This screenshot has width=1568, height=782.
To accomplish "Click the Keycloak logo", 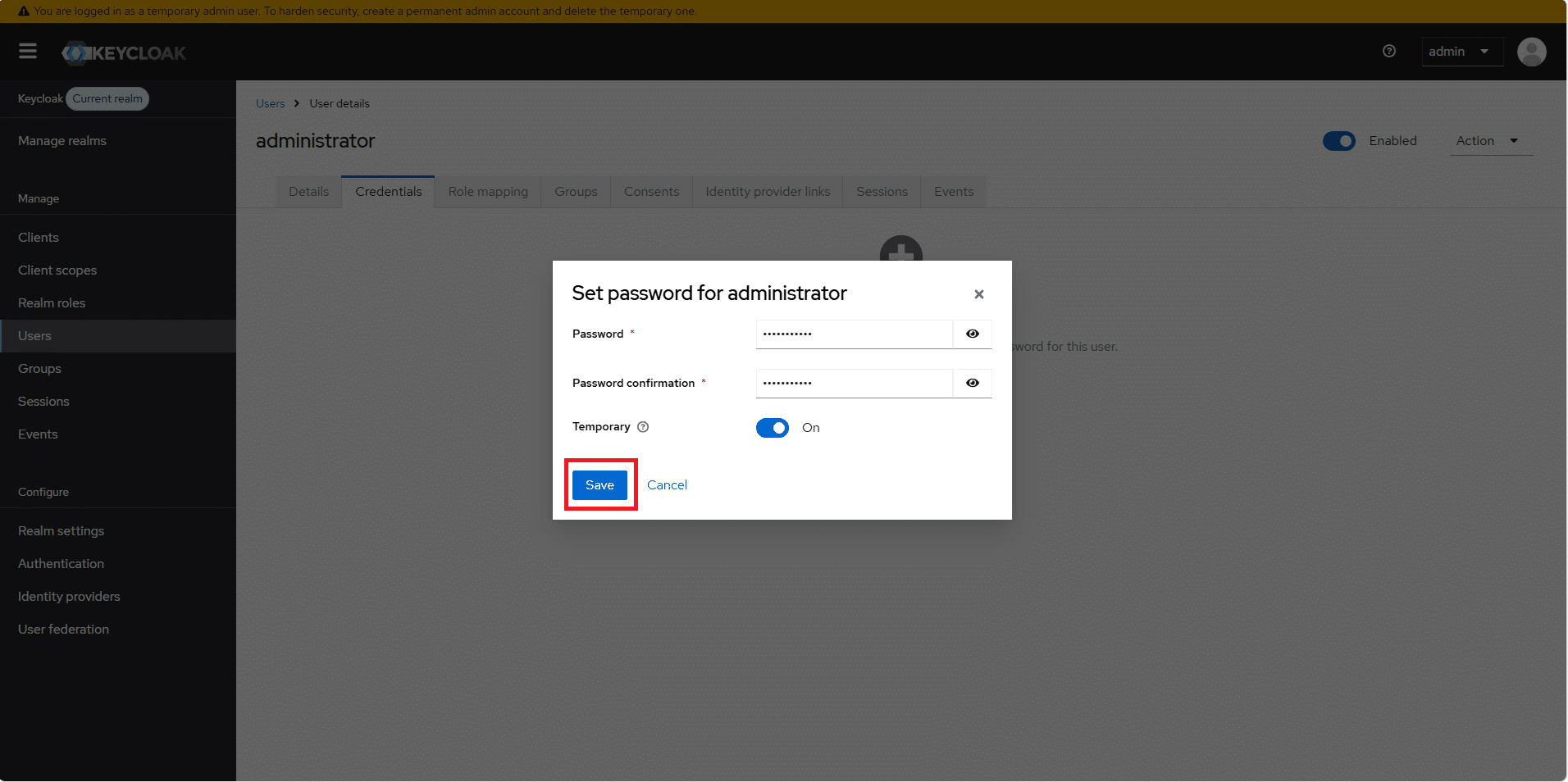I will tap(124, 53).
